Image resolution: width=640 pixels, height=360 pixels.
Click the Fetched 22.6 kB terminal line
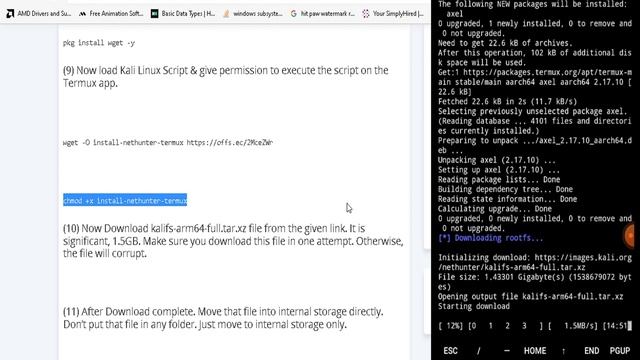pyautogui.click(x=507, y=101)
